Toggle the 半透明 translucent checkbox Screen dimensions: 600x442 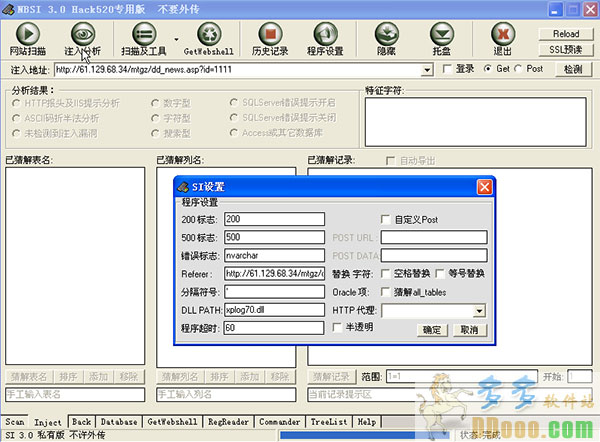[x=337, y=328]
